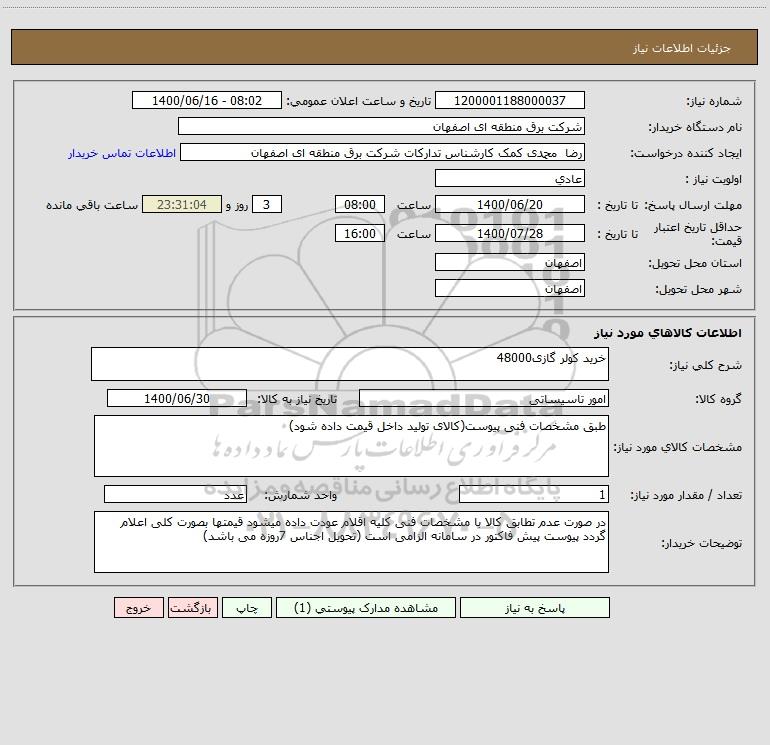770x745 pixels.
Task: Click the خروج exit button
Action: tap(138, 608)
